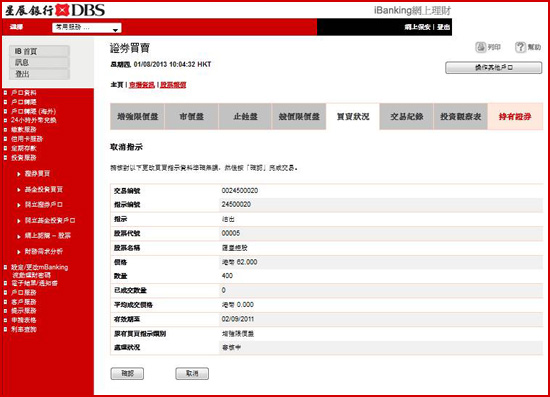Screen dimensions: 550x397
Task: Click the 取消指示 section heading
Action: (126, 147)
